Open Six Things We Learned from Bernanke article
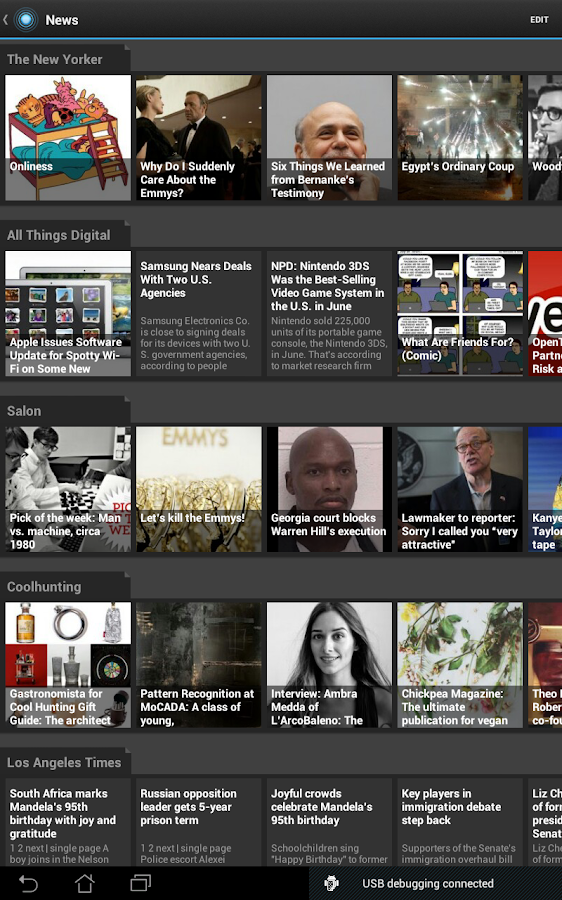The image size is (562, 900). pyautogui.click(x=330, y=138)
